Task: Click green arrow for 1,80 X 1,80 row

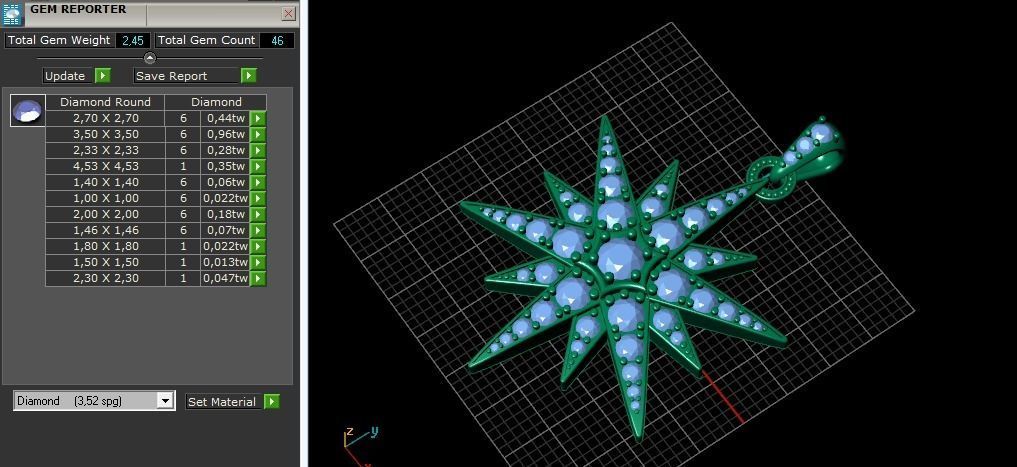Action: pyautogui.click(x=258, y=246)
